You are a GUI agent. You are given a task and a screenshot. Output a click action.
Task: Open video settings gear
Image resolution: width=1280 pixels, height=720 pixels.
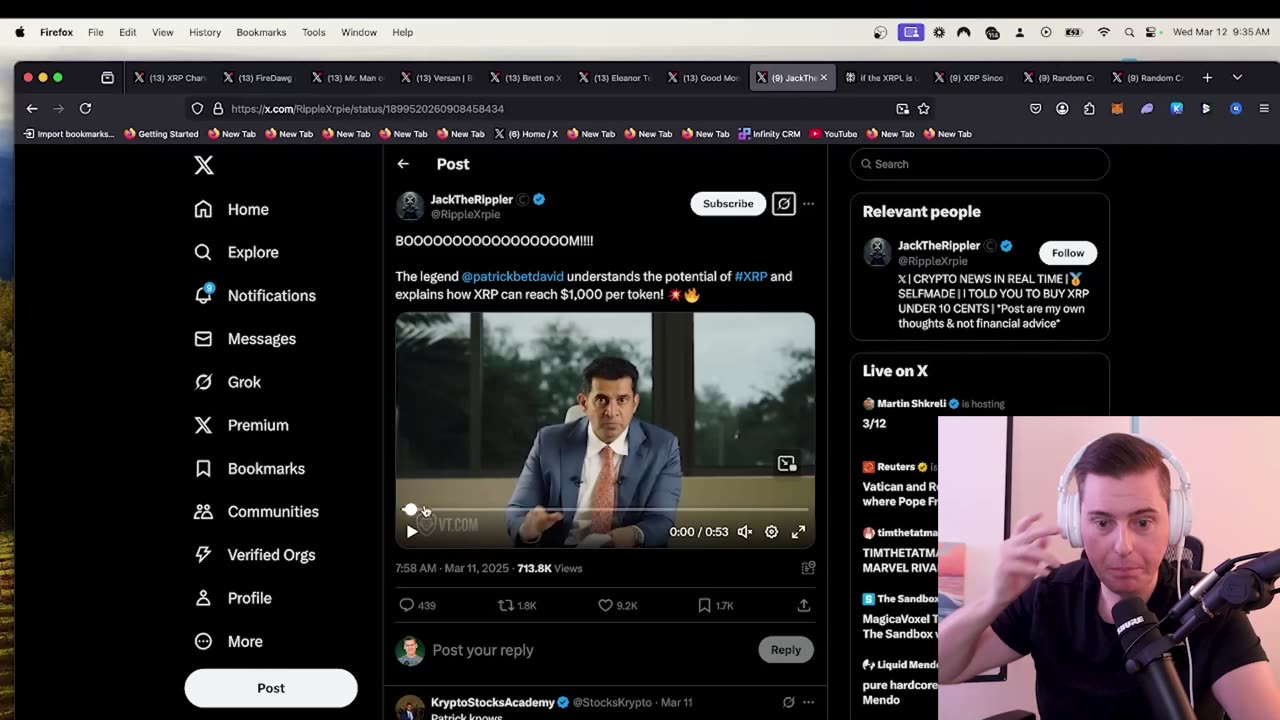(x=771, y=532)
